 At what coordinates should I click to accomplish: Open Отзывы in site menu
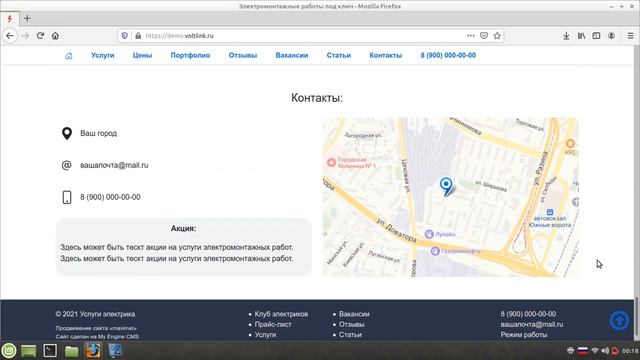pos(242,56)
